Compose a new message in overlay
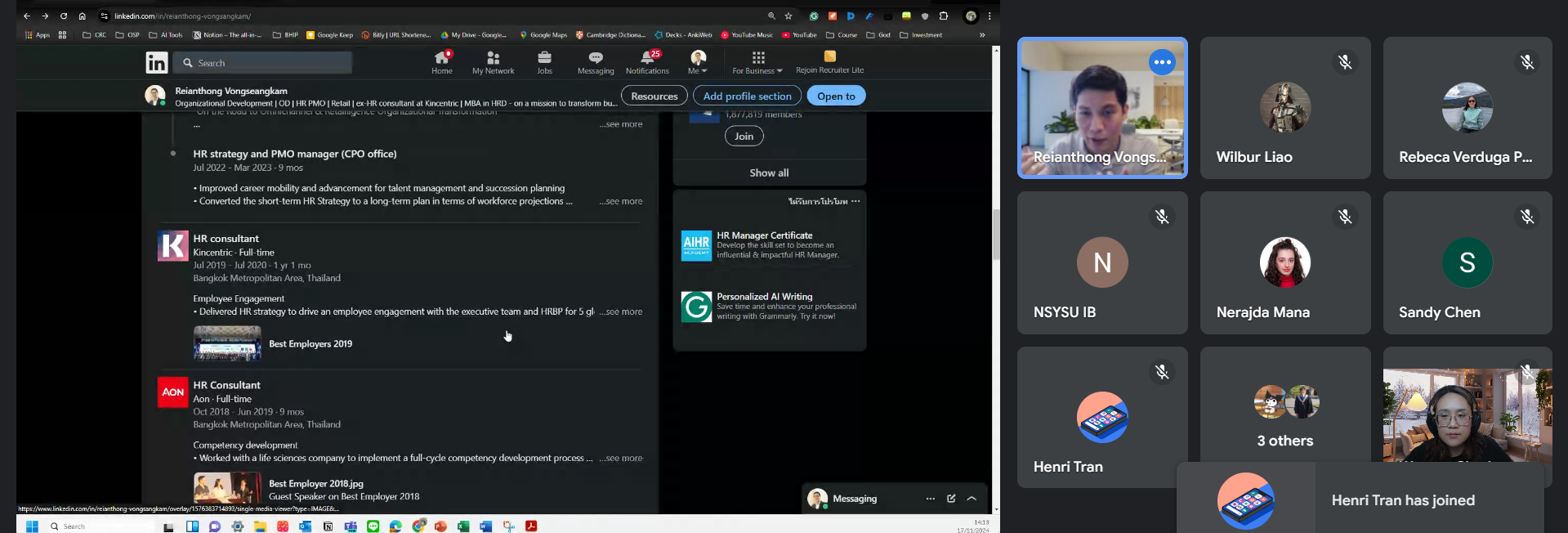1568x533 pixels. click(951, 499)
